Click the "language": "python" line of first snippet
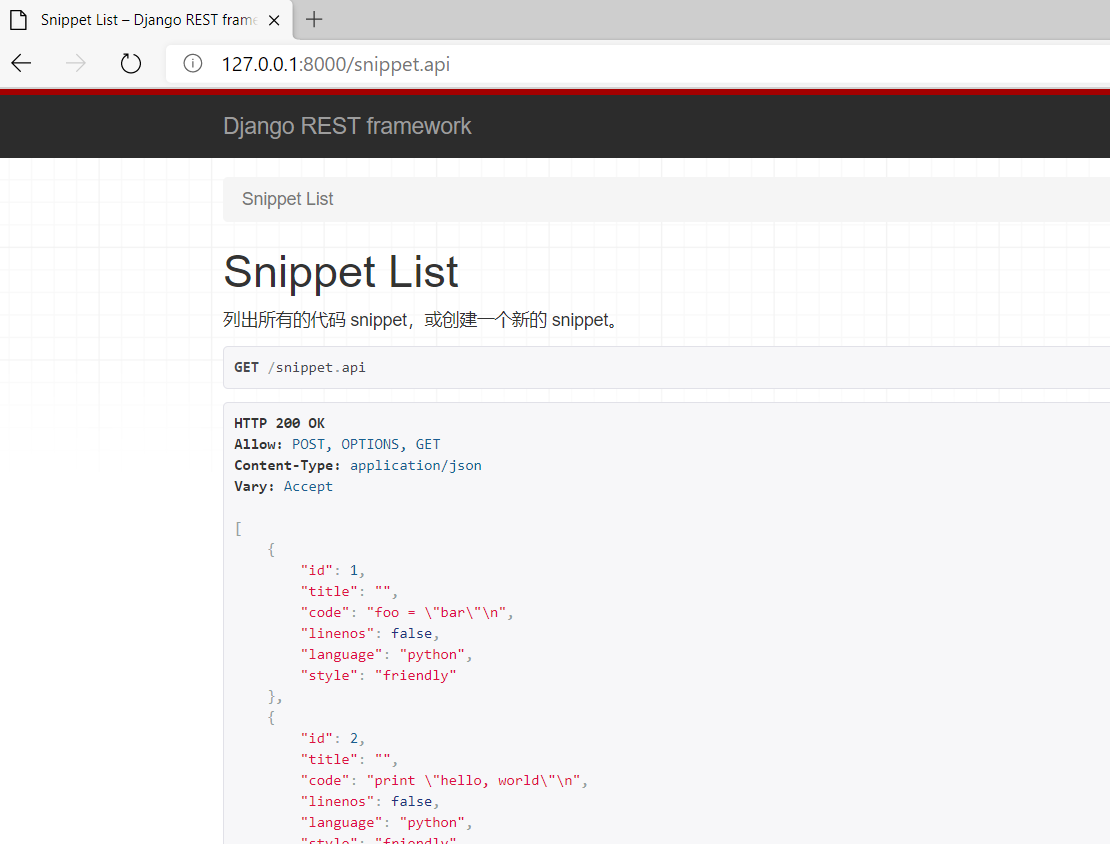Viewport: 1110px width, 844px height. coord(387,655)
